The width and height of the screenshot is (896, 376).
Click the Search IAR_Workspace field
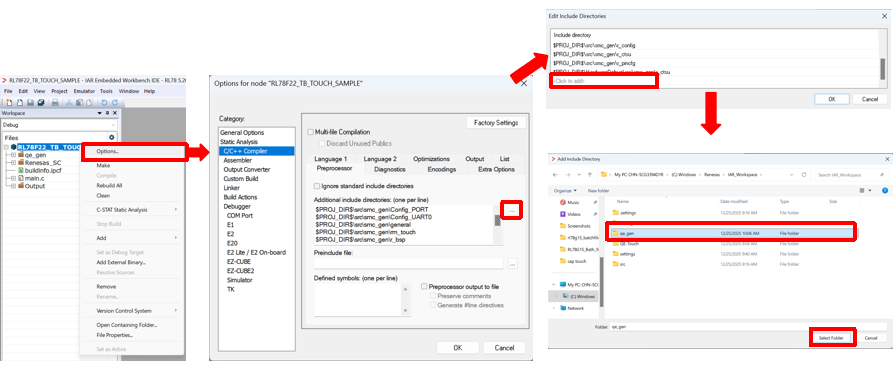click(851, 174)
